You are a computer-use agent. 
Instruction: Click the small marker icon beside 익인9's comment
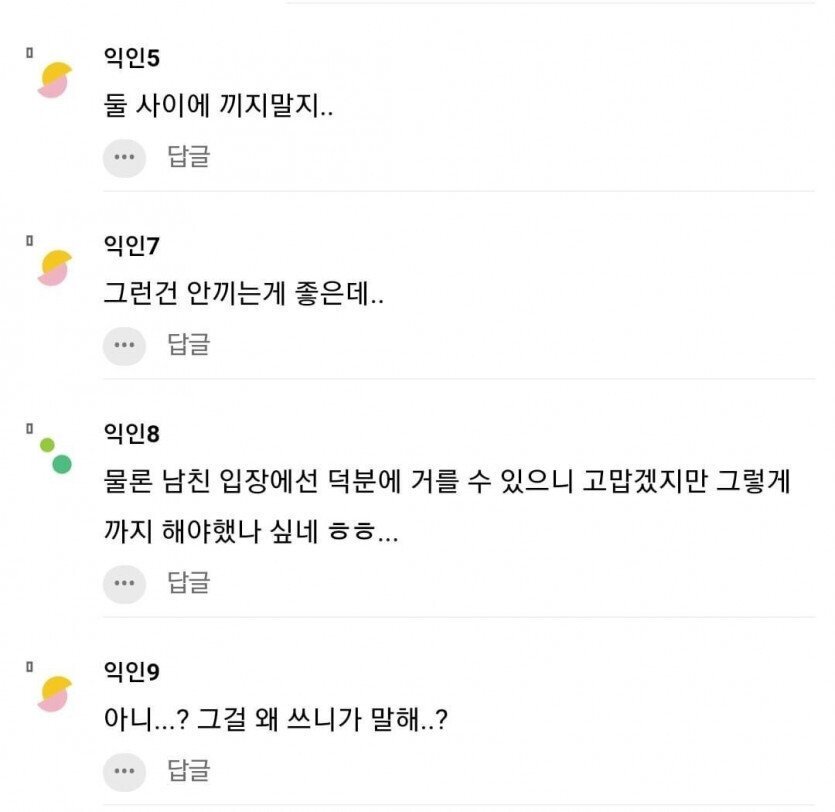point(30,665)
